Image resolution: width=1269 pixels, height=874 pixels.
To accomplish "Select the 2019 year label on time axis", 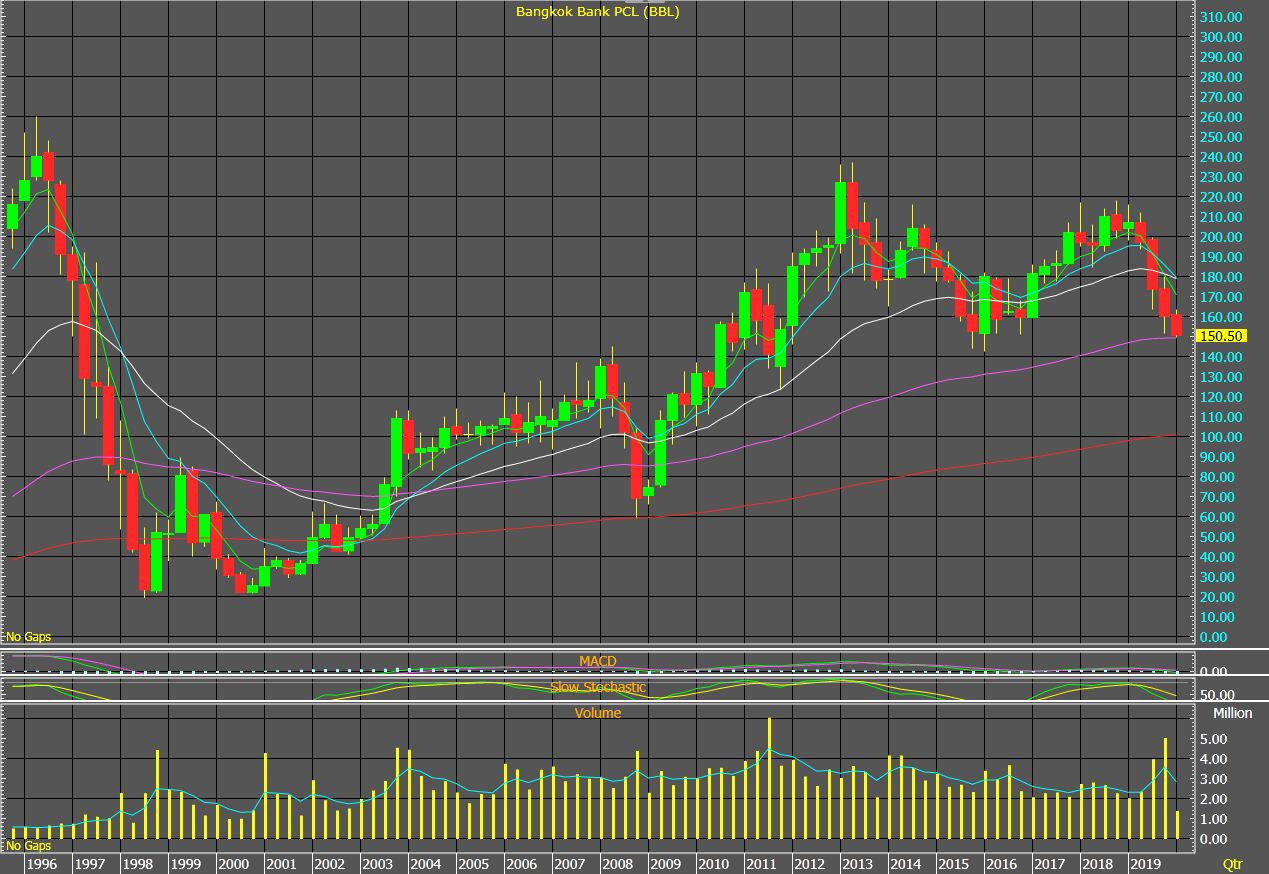I will pos(1145,864).
